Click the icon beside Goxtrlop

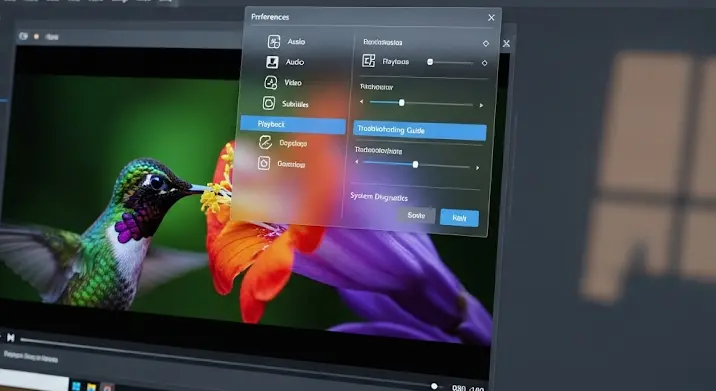264,163
